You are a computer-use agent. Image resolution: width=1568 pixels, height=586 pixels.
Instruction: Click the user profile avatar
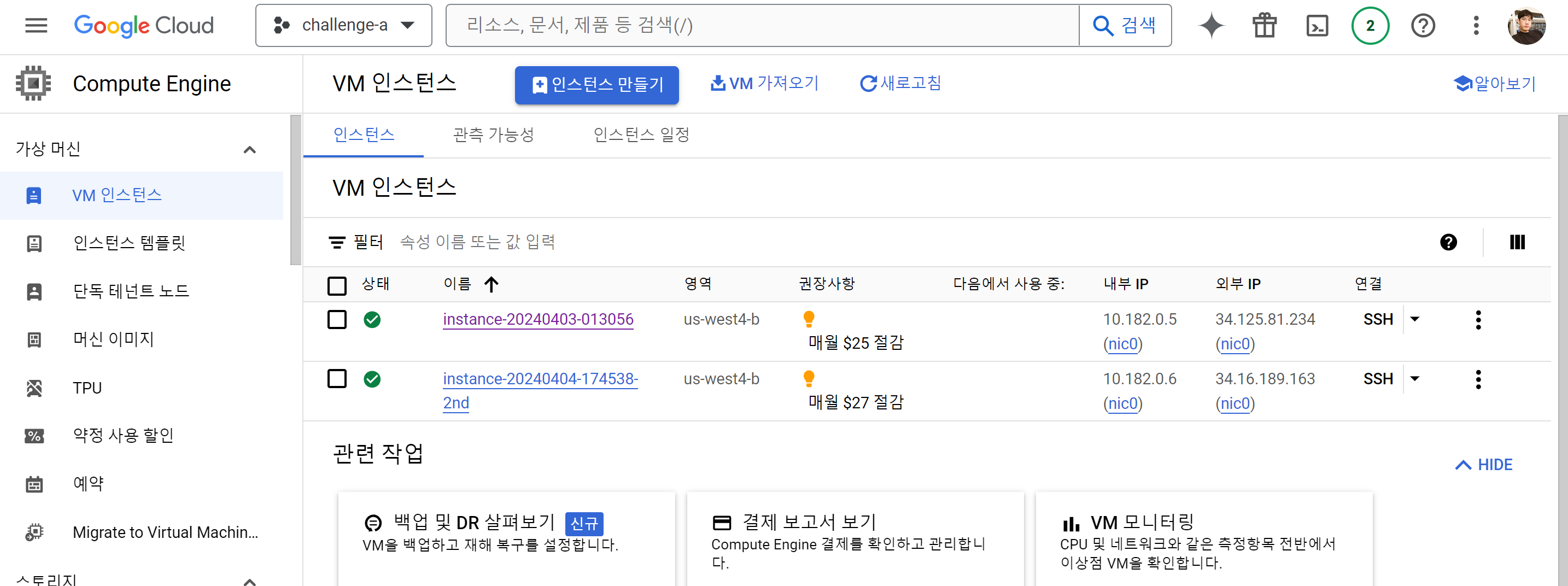click(1526, 26)
